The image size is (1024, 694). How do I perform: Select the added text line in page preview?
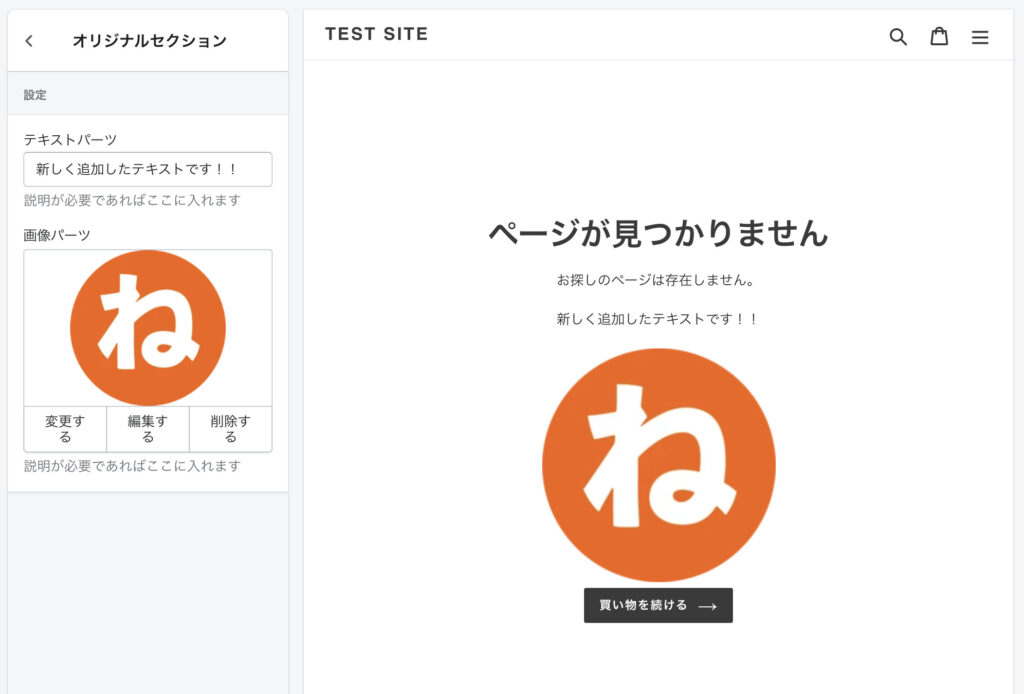click(658, 319)
